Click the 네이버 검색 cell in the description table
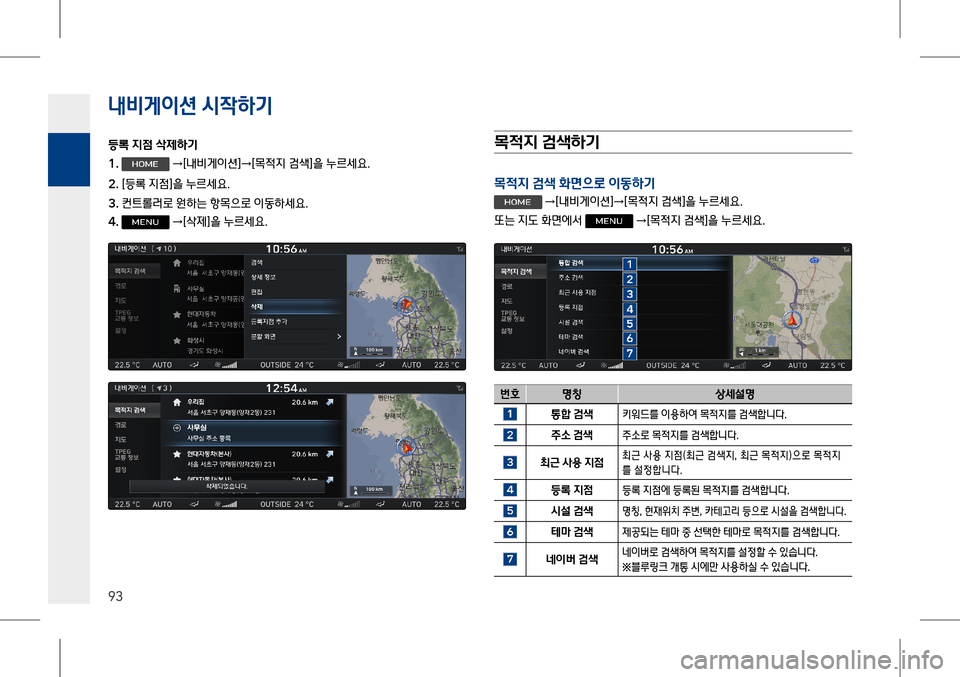The width and height of the screenshot is (960, 677). coord(572,559)
